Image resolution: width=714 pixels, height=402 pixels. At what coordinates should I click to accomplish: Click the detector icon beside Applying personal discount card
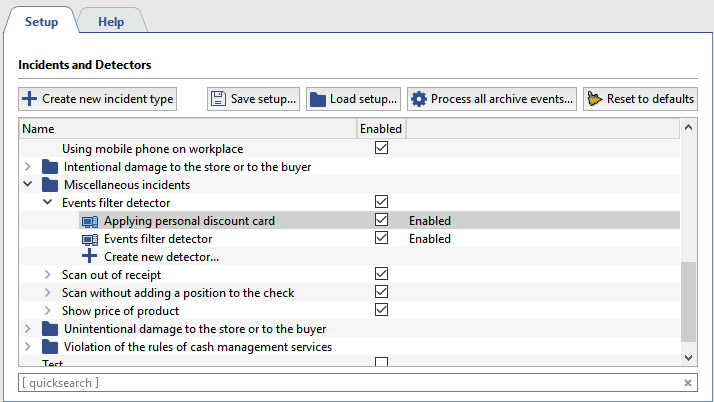click(x=90, y=221)
